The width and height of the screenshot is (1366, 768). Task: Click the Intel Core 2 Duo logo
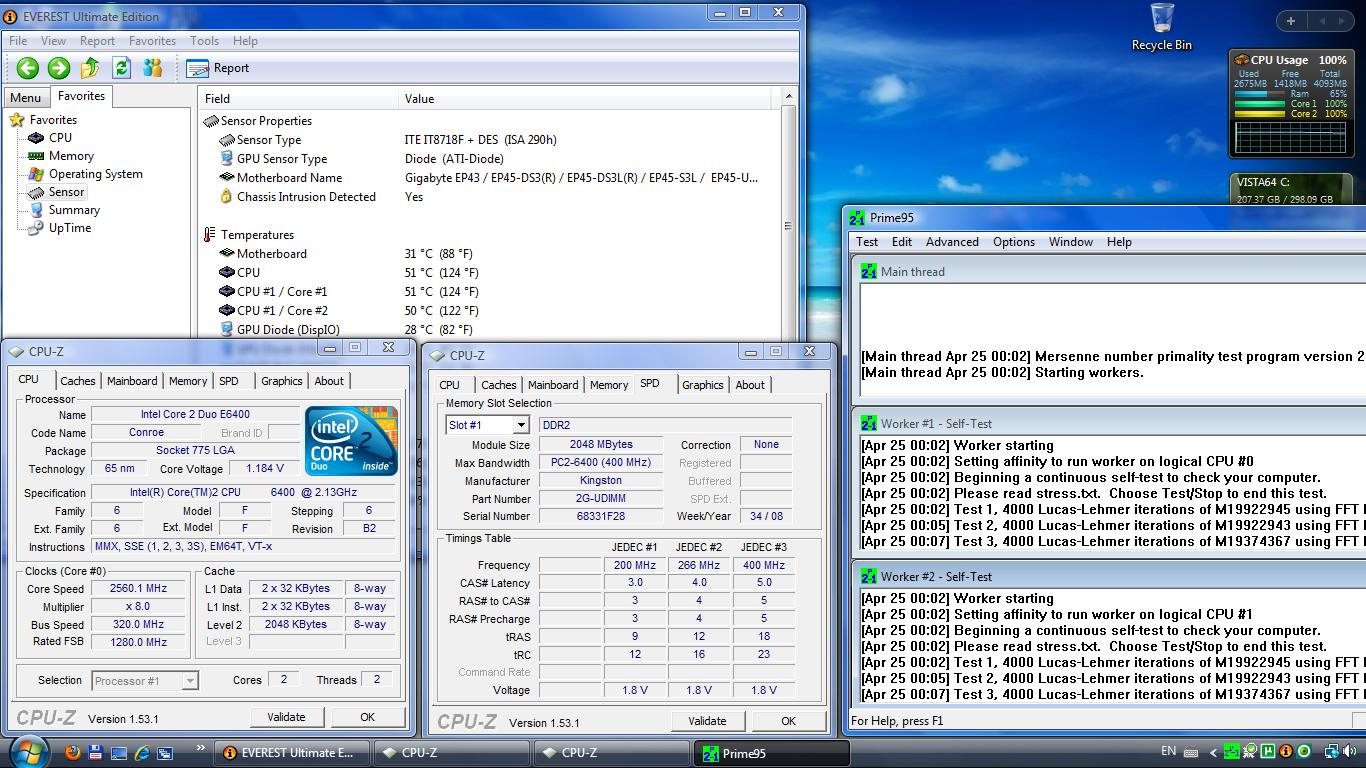pos(352,440)
